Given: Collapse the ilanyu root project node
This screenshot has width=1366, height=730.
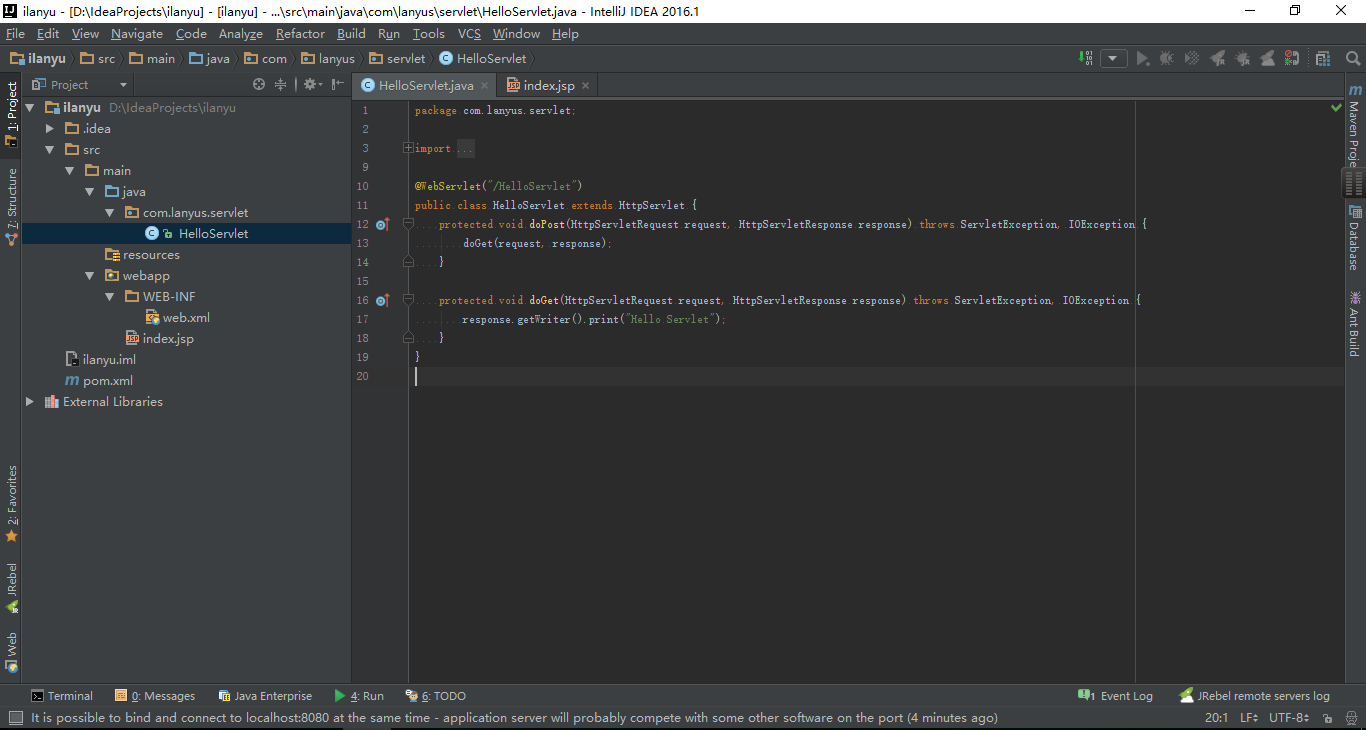Looking at the screenshot, I should pyautogui.click(x=30, y=107).
